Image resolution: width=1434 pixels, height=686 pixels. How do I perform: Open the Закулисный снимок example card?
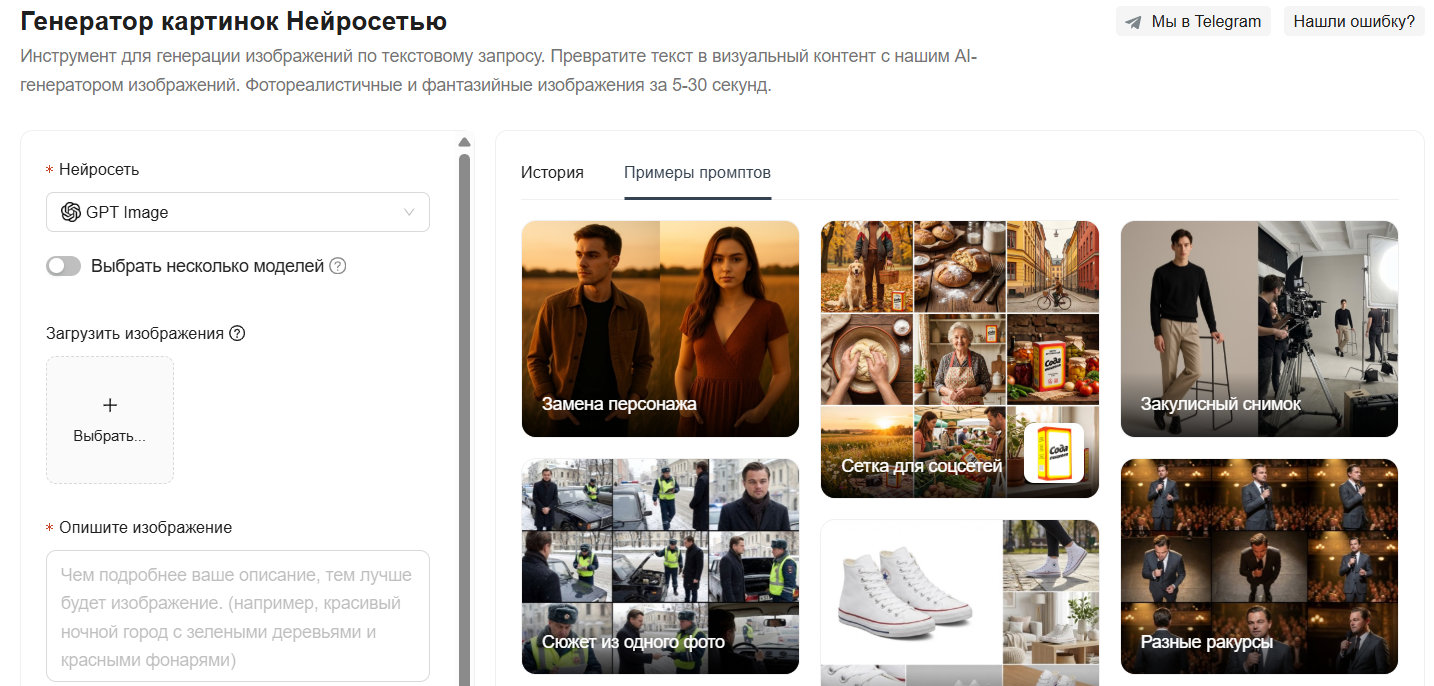tap(1259, 328)
